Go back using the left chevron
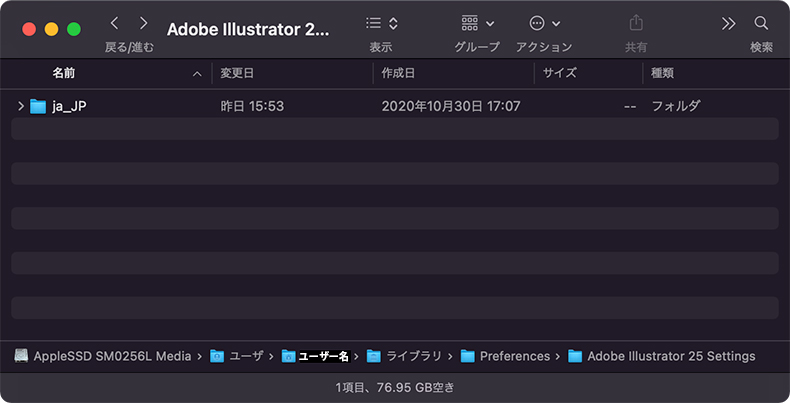Screen dimensions: 790x403 [114, 23]
